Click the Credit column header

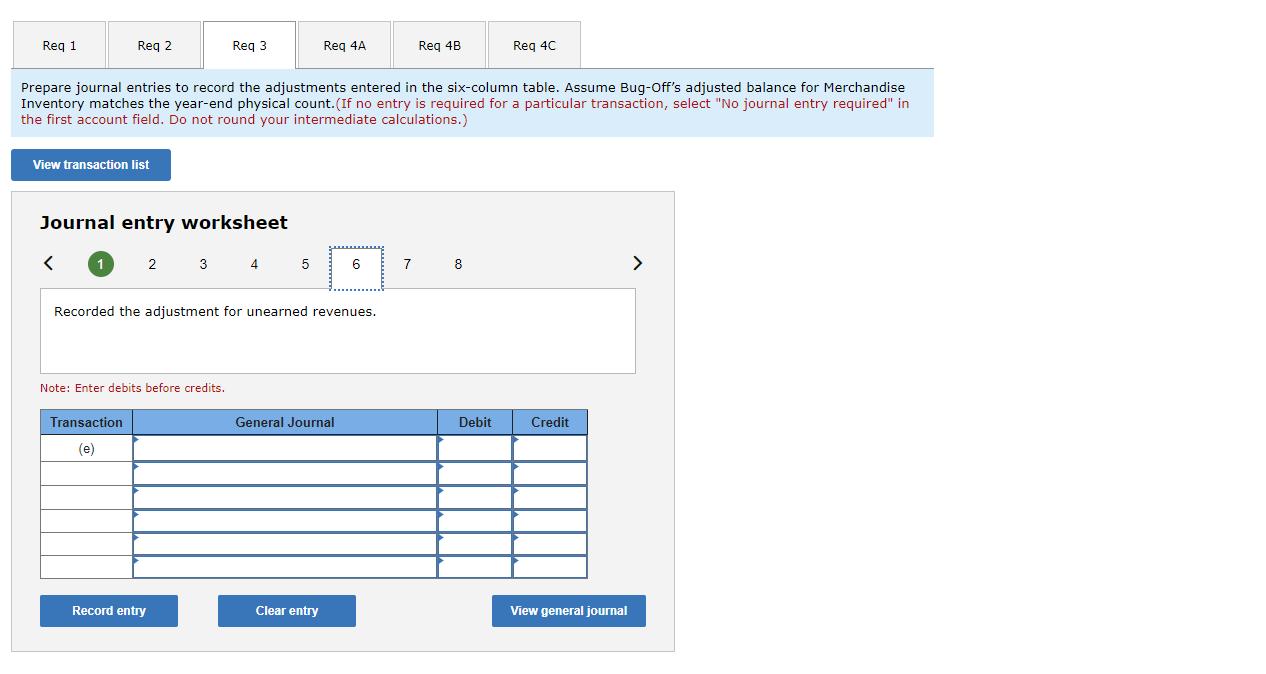tap(550, 422)
